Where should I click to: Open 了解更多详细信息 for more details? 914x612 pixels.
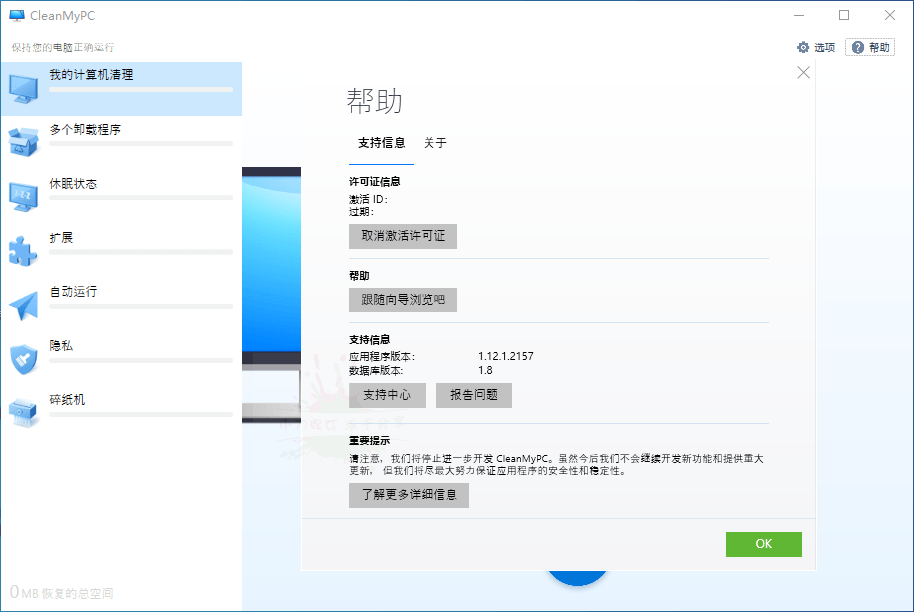click(x=408, y=495)
